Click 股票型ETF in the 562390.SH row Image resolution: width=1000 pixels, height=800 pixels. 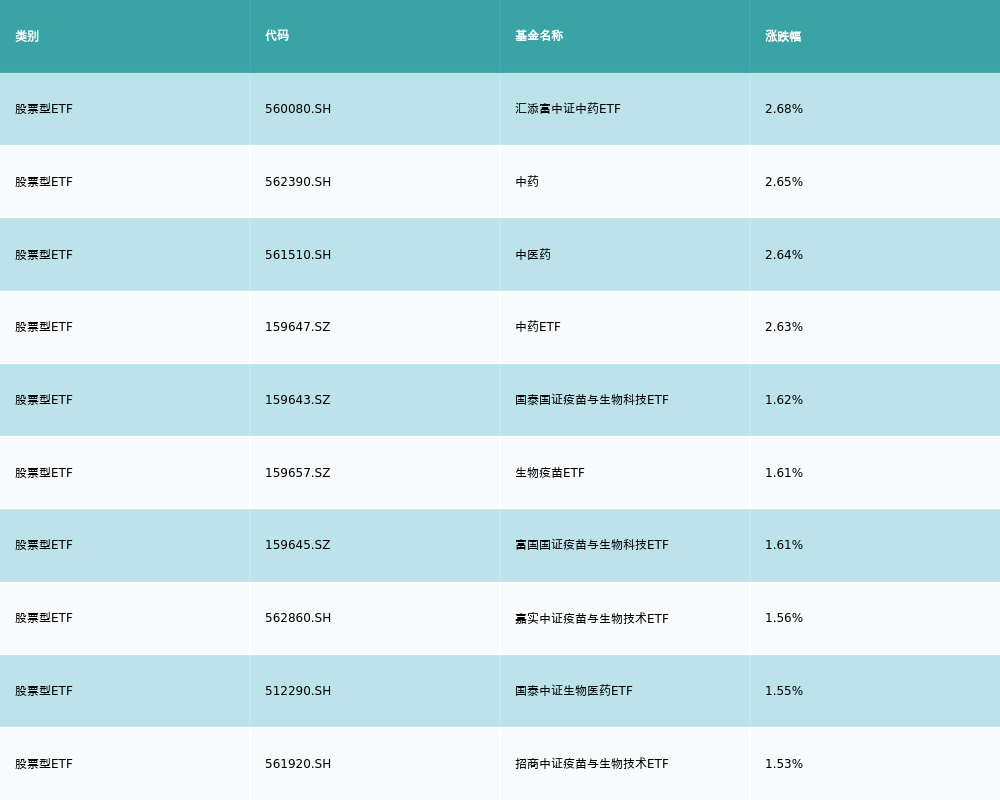tap(44, 182)
